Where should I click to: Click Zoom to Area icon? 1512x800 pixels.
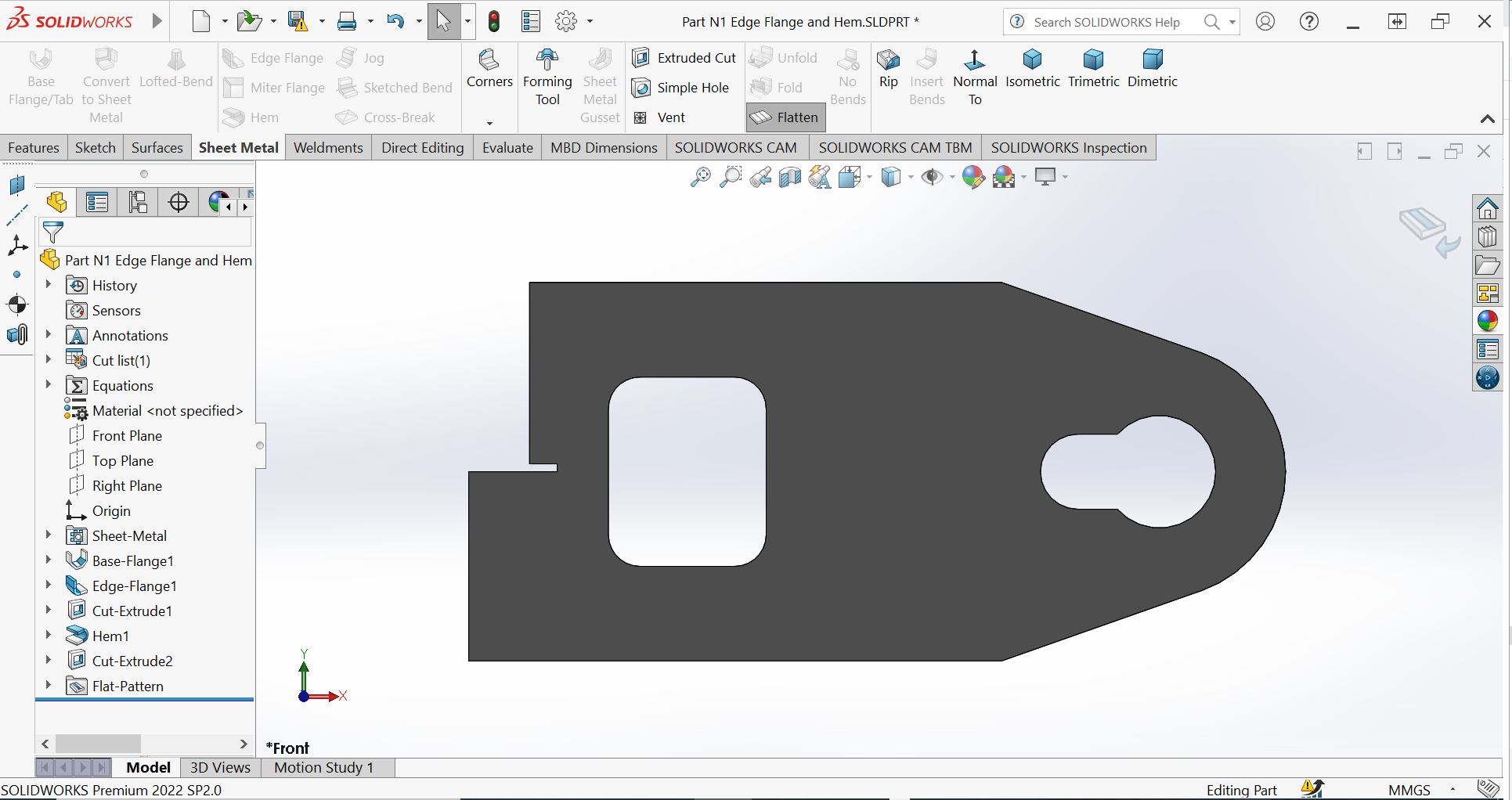[731, 178]
